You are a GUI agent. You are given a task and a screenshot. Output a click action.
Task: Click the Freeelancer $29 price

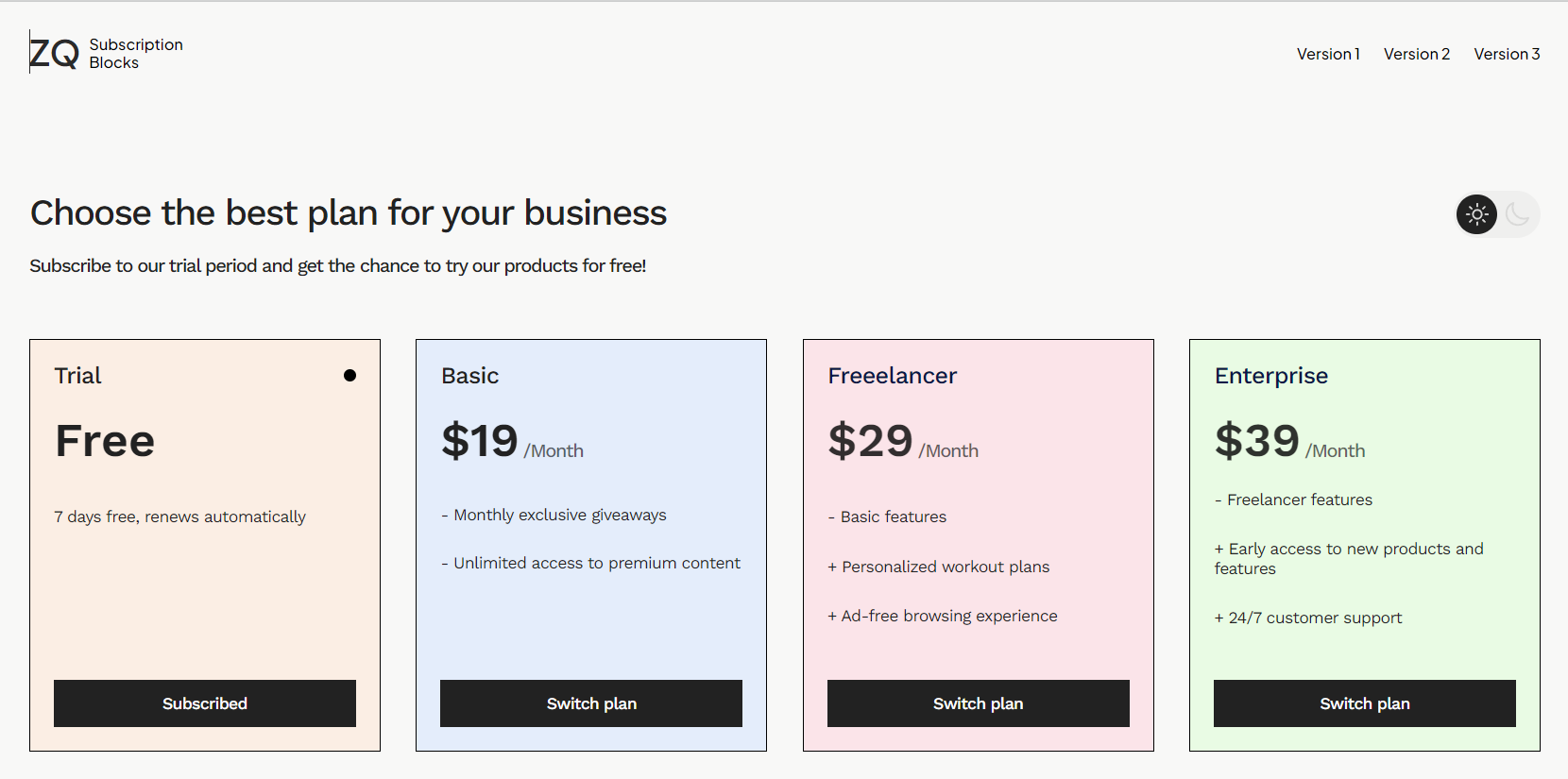point(870,441)
